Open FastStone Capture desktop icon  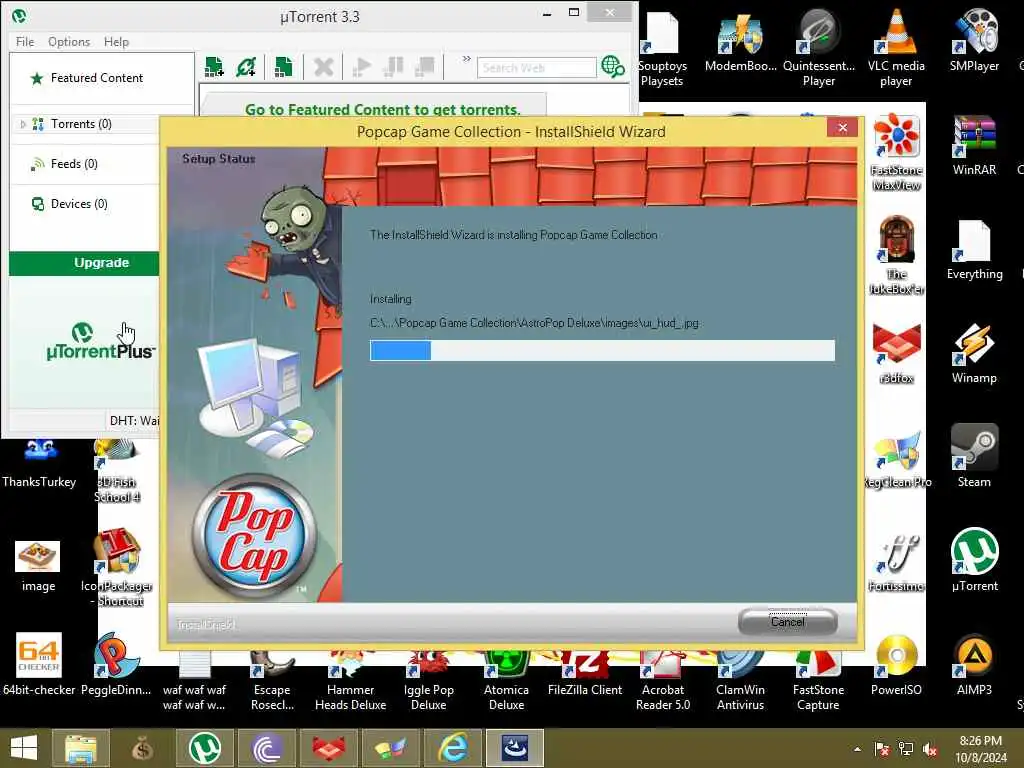(818, 679)
